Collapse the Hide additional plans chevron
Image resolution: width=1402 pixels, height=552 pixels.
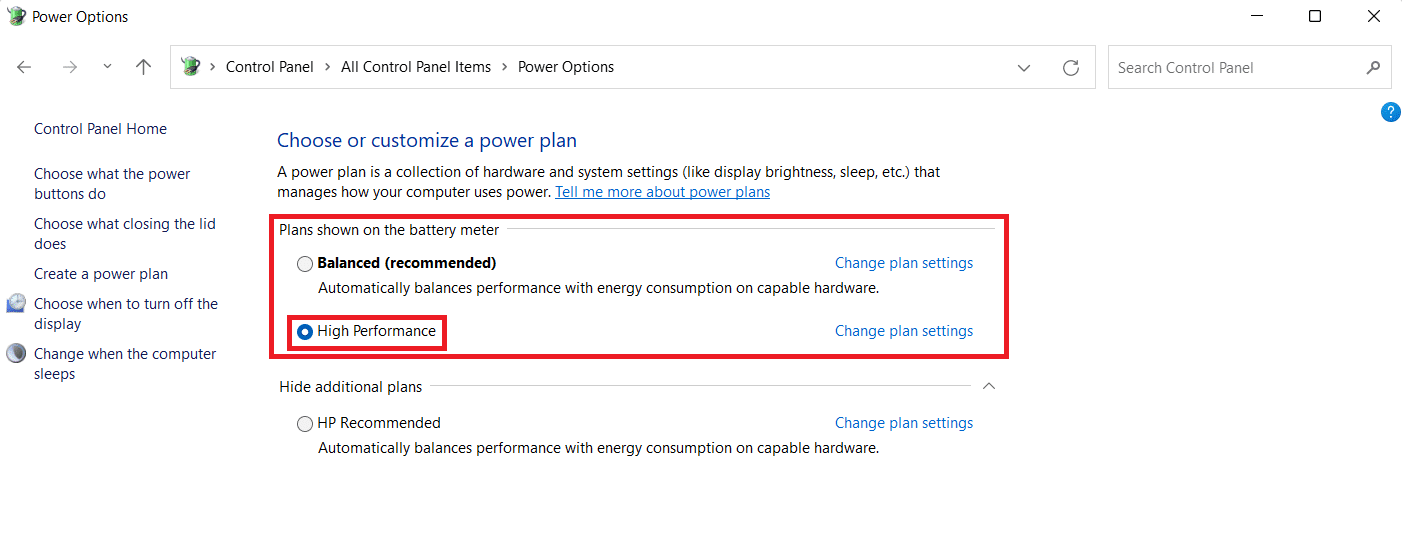tap(989, 386)
